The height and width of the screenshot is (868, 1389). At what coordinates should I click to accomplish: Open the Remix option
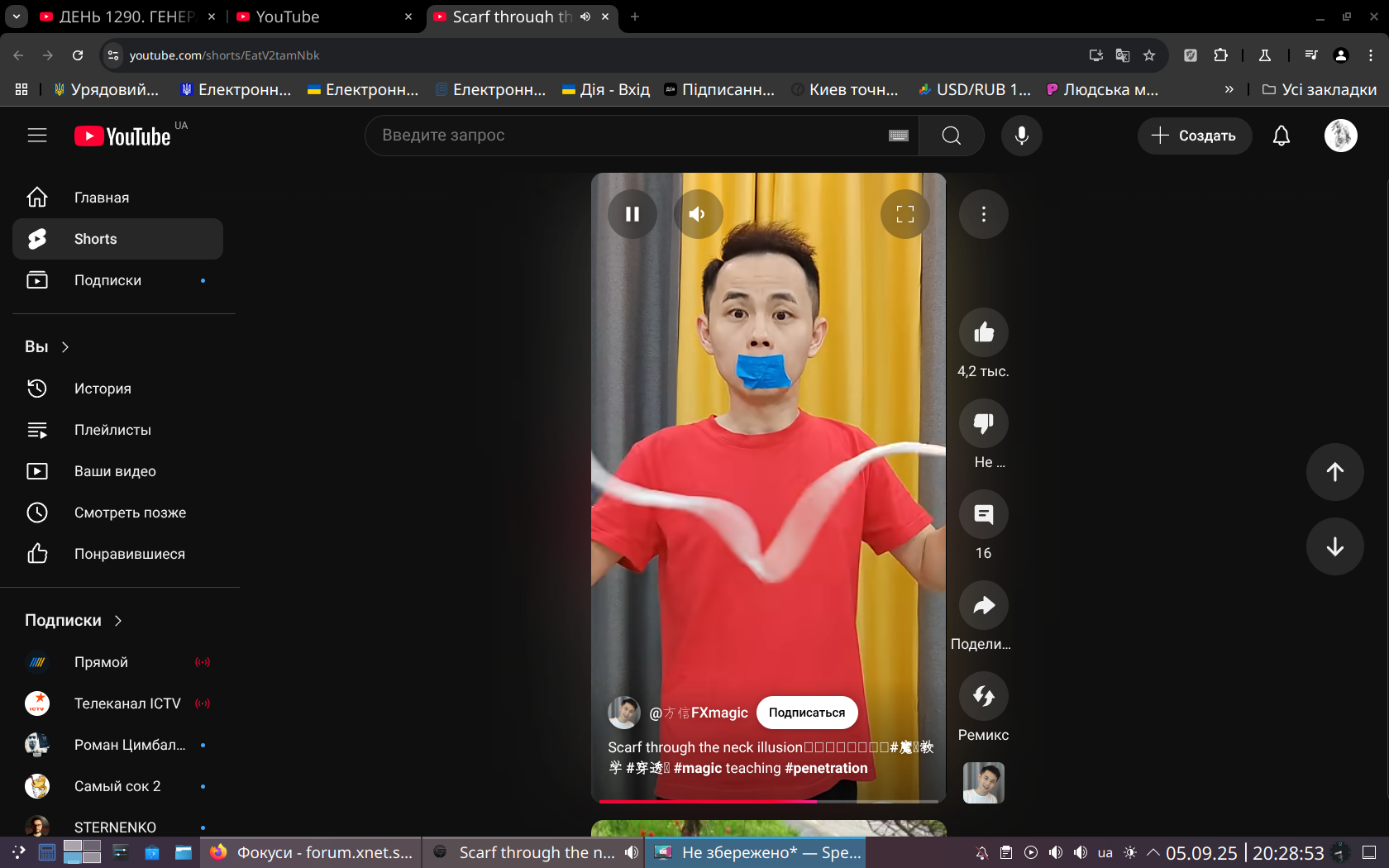coord(983,696)
